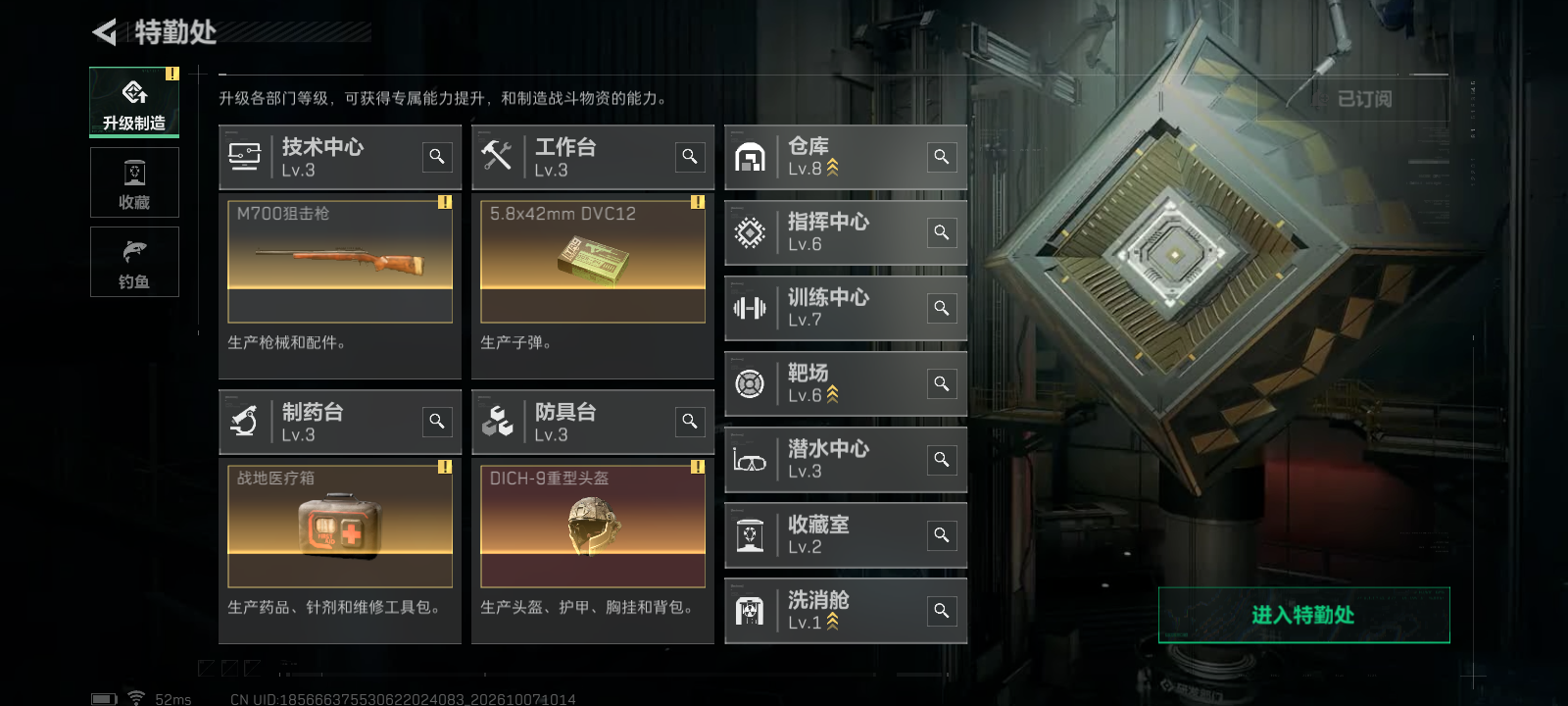This screenshot has width=1568, height=706.
Task: Click the magnifier icon on 防具台
Action: point(690,422)
